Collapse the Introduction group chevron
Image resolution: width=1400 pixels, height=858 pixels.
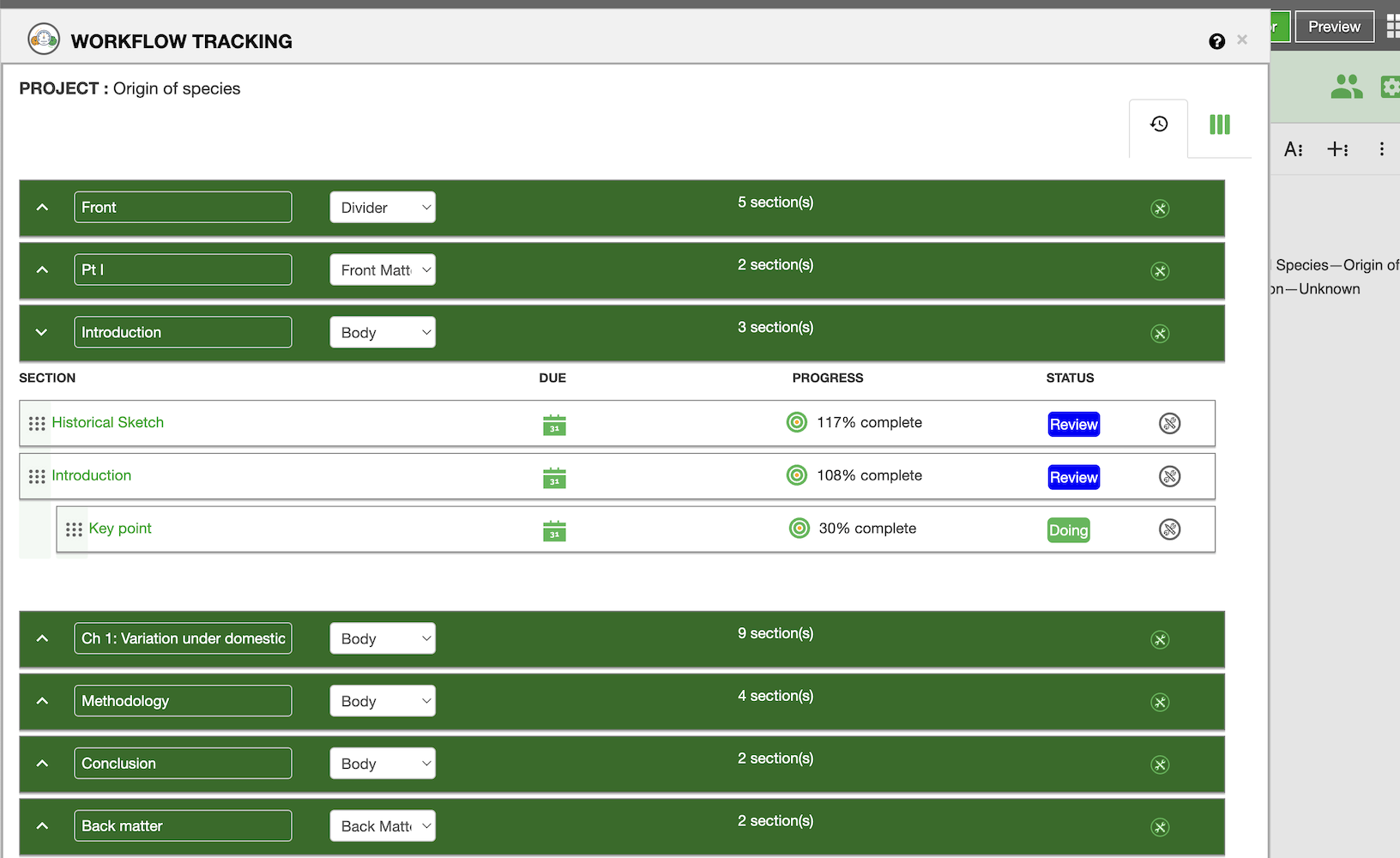pyautogui.click(x=42, y=333)
